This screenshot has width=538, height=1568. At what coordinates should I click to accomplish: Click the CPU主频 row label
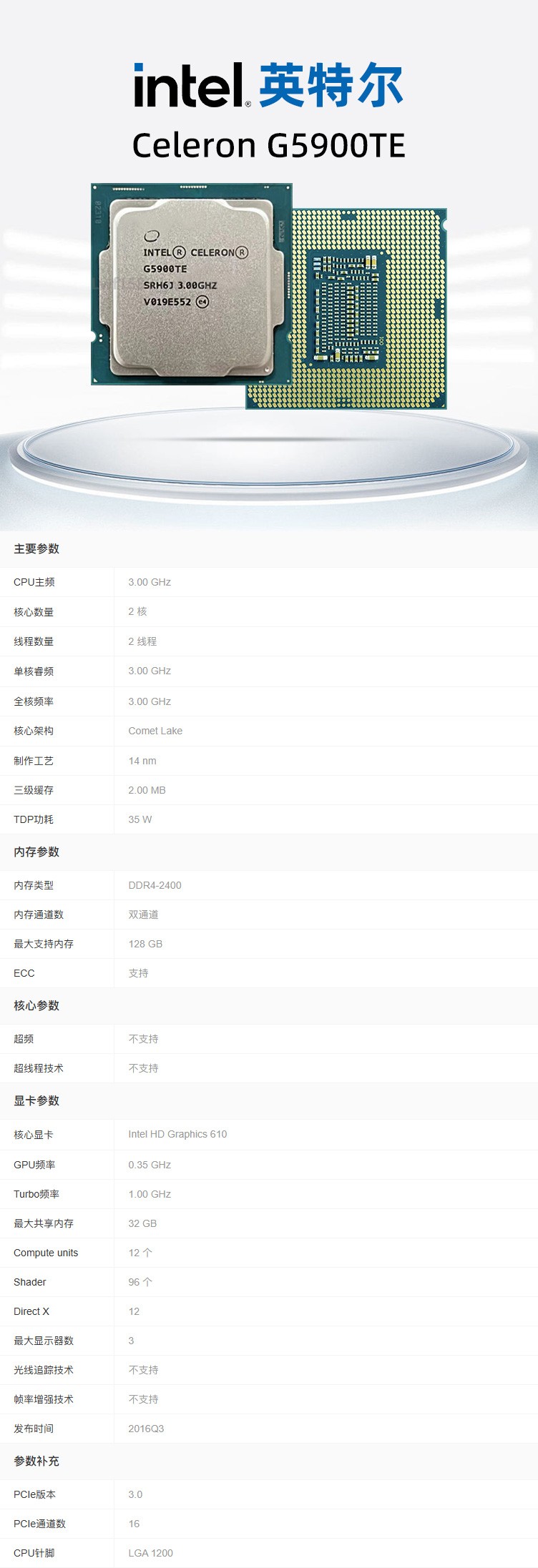point(34,582)
